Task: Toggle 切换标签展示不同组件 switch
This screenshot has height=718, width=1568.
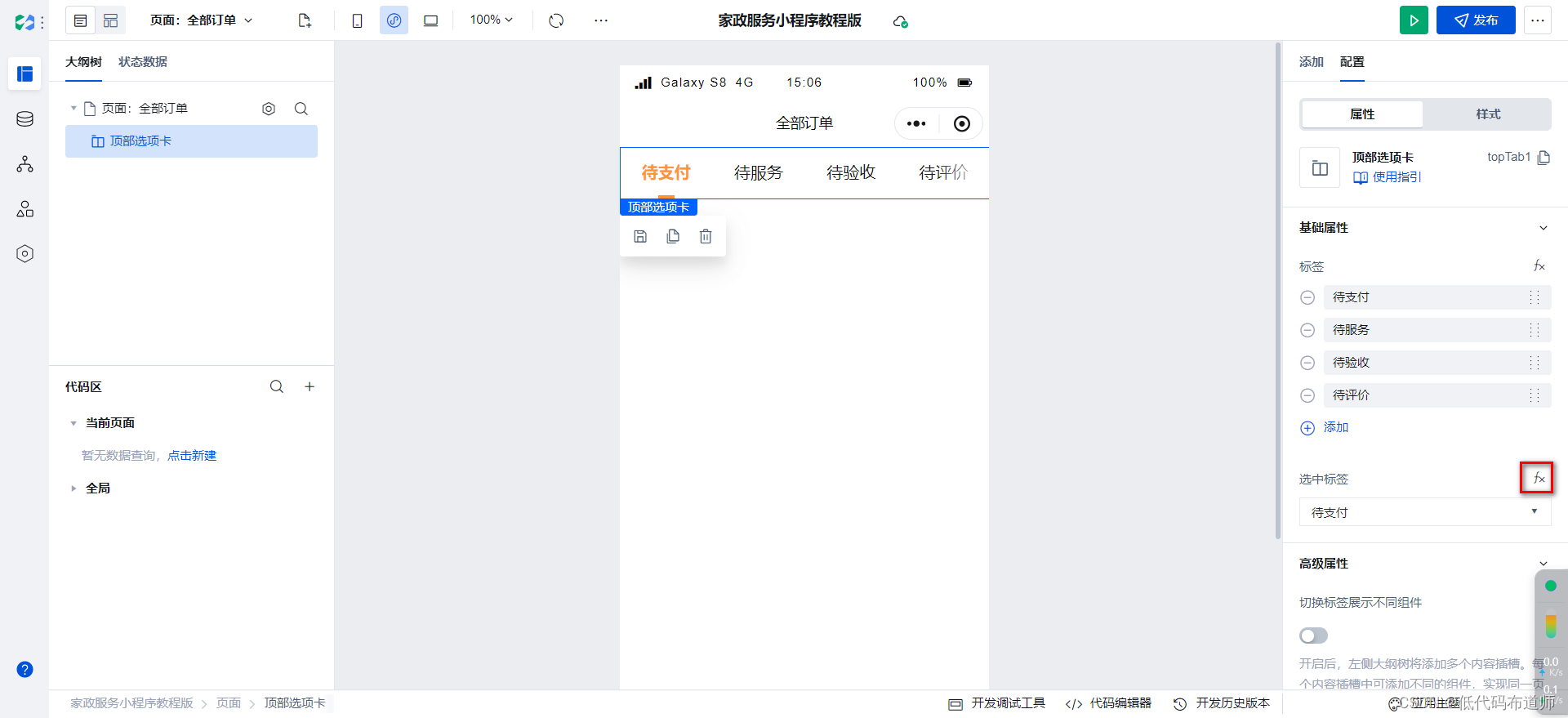Action: (1313, 635)
